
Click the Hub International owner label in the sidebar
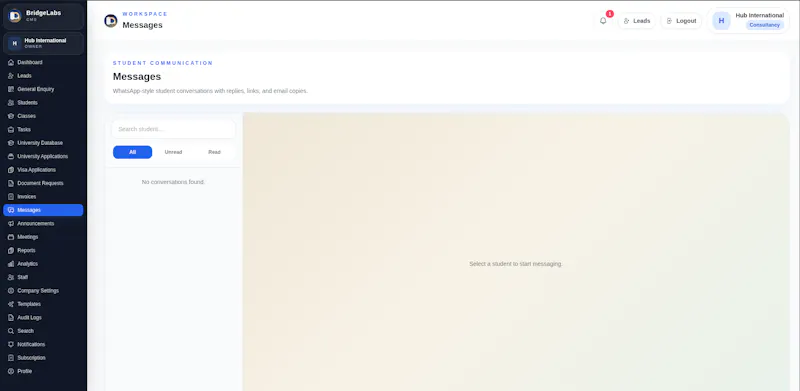coord(45,40)
